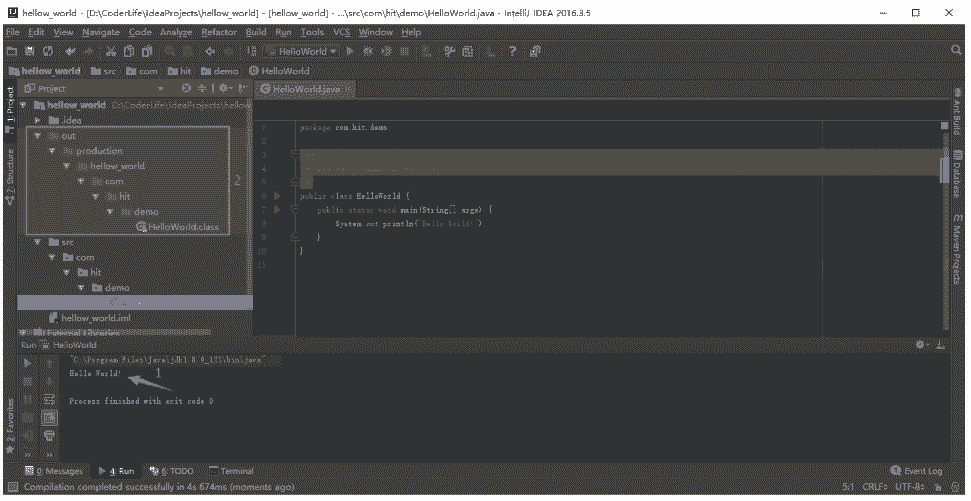Click run gutter arrow beside main method
Image resolution: width=971 pixels, height=501 pixels.
point(276,211)
